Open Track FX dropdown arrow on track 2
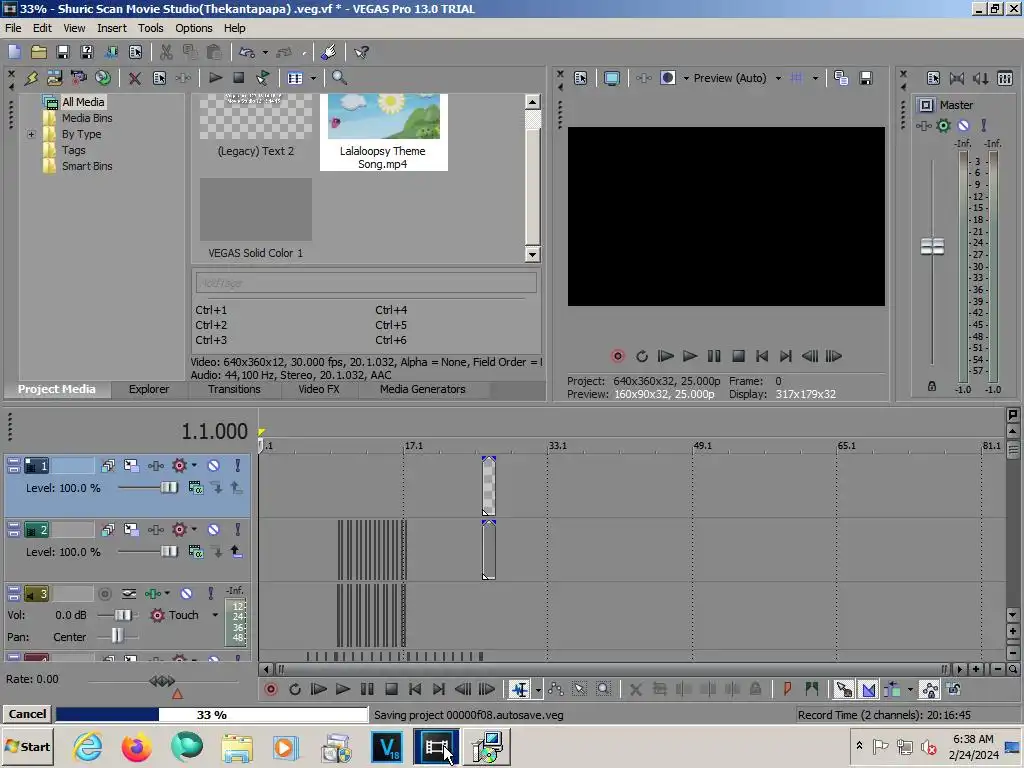The height and width of the screenshot is (768, 1024). 194,530
